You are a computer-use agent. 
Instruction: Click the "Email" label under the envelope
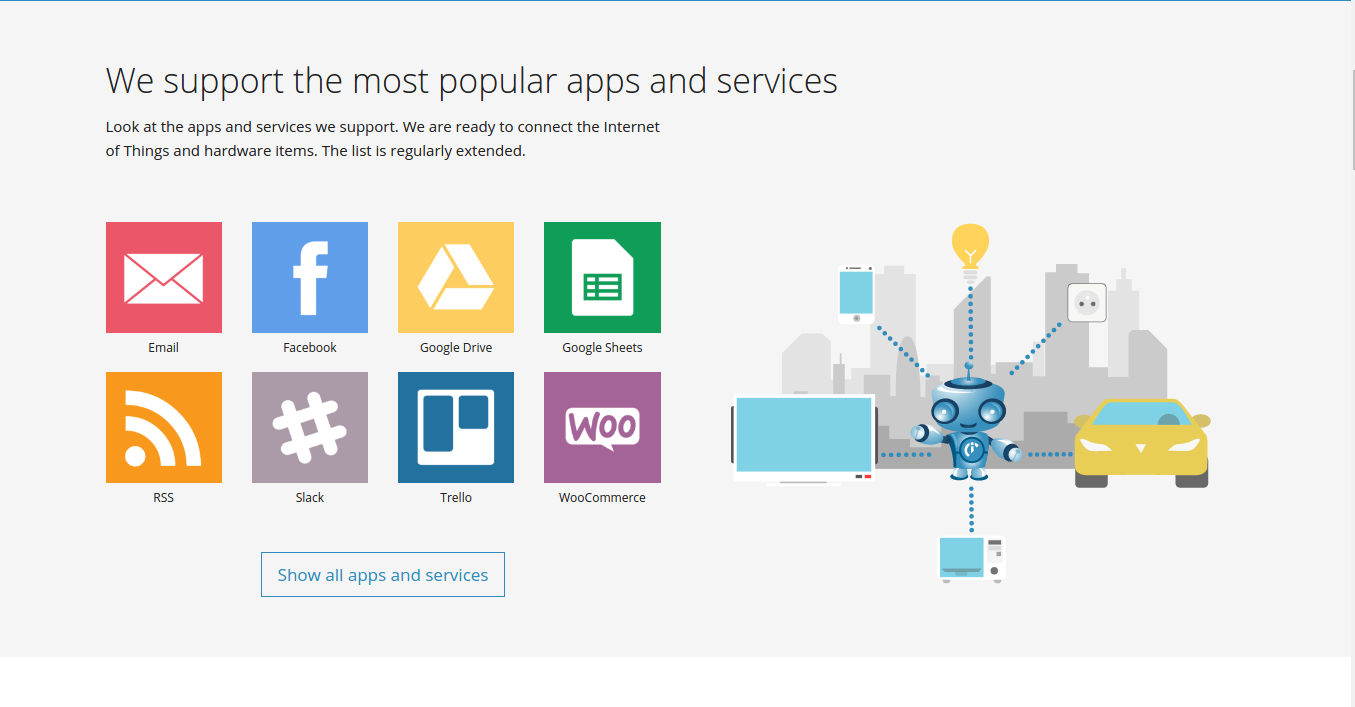[x=164, y=348]
